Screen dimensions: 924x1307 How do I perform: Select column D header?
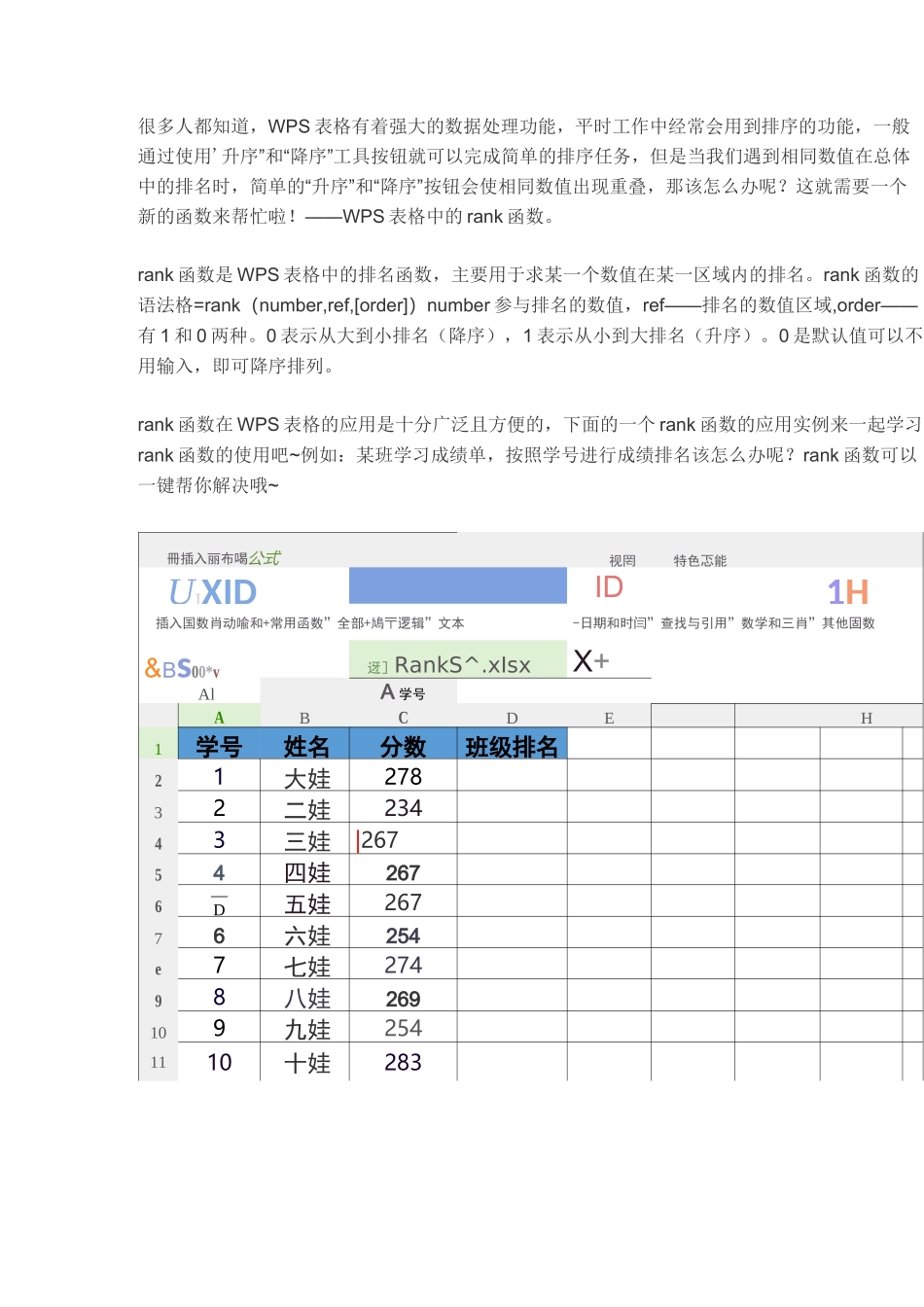pyautogui.click(x=512, y=718)
